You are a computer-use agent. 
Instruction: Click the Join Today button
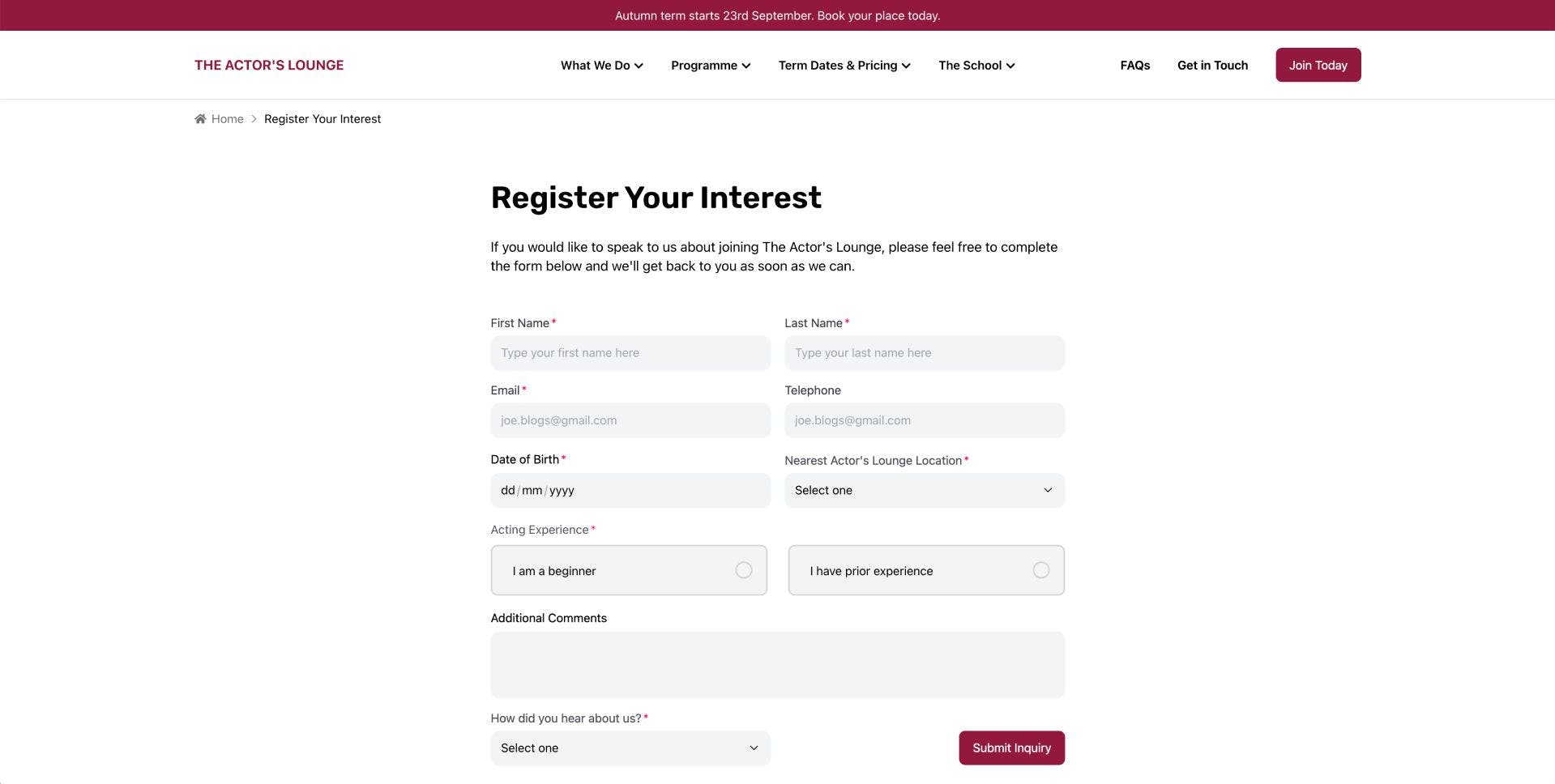click(x=1318, y=65)
